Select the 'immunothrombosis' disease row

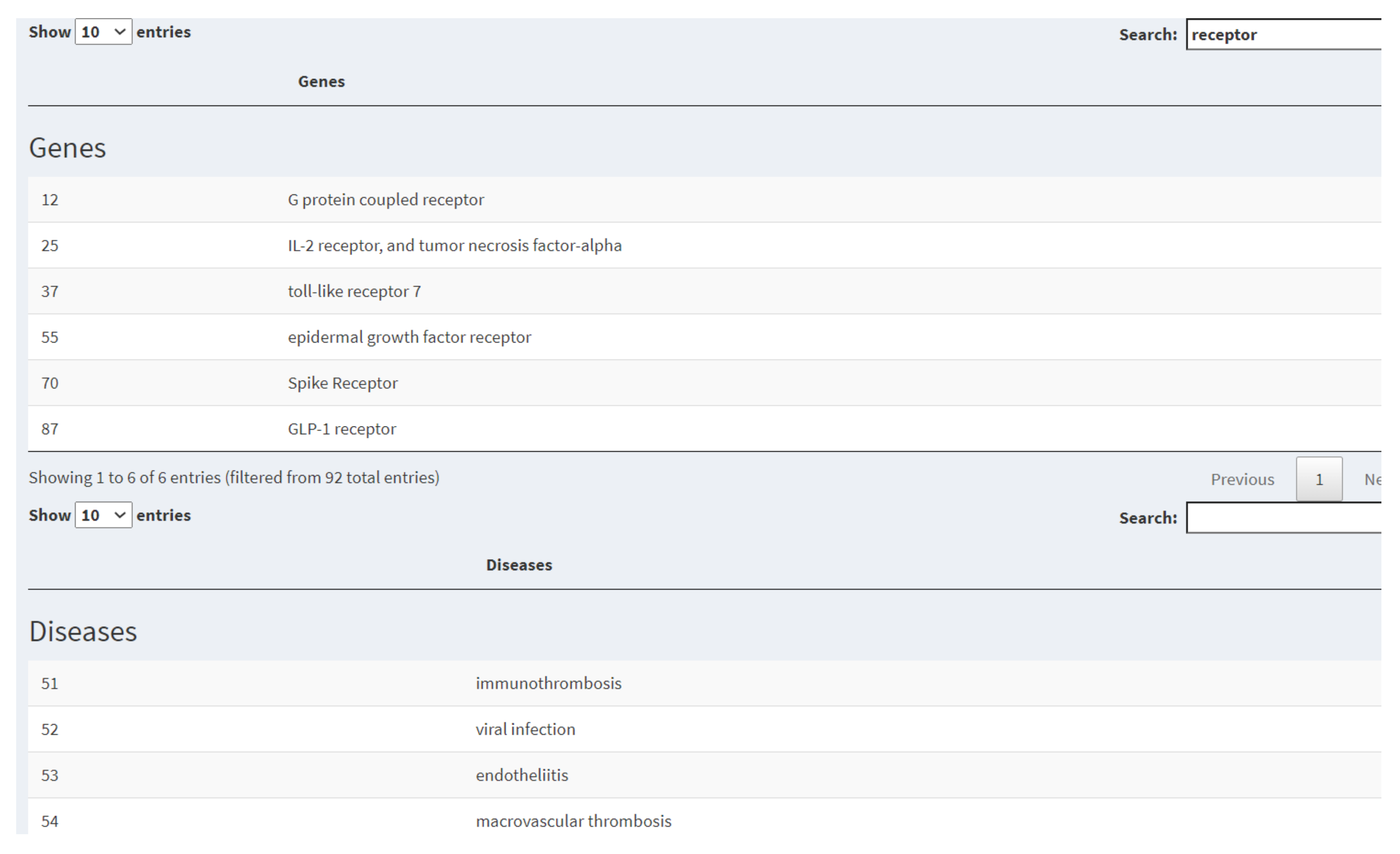[548, 683]
